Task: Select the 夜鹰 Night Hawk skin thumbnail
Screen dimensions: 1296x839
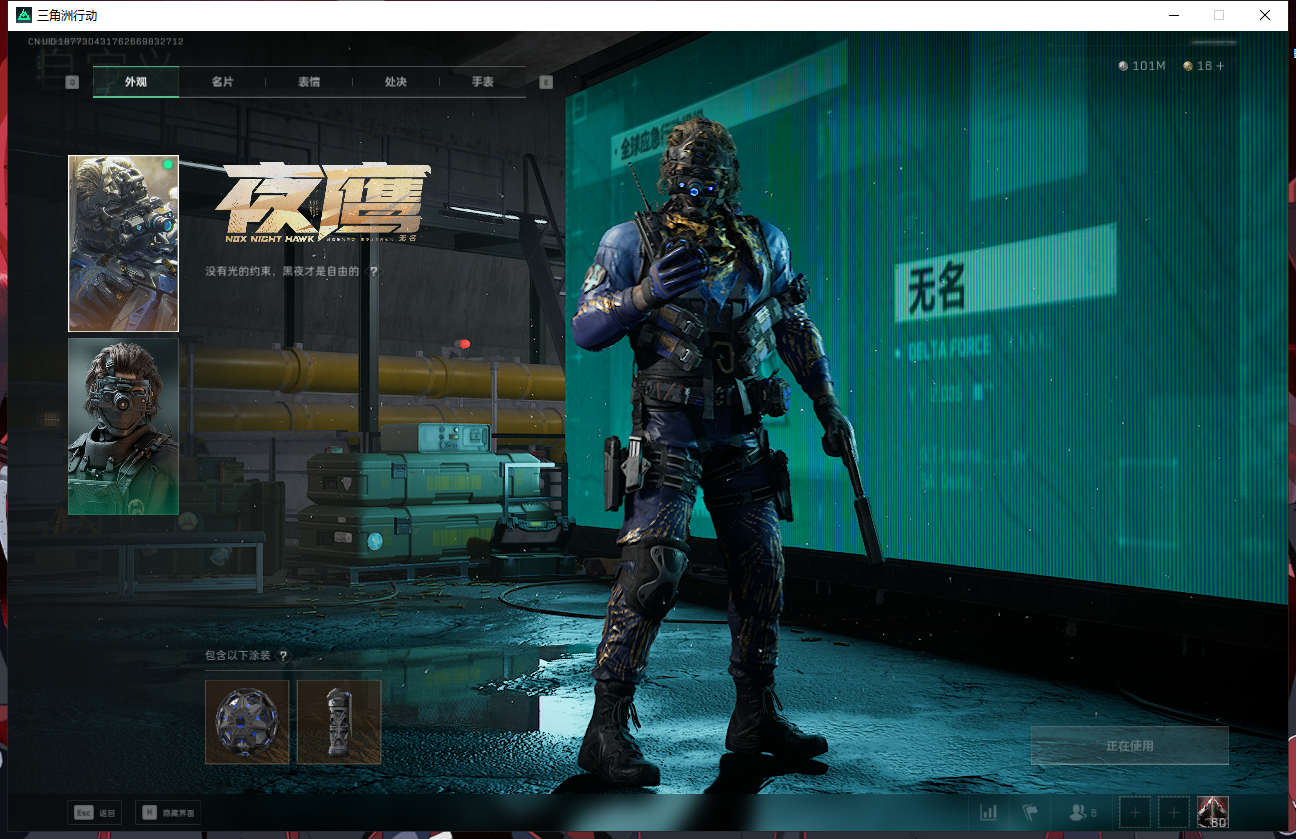Action: click(x=123, y=243)
